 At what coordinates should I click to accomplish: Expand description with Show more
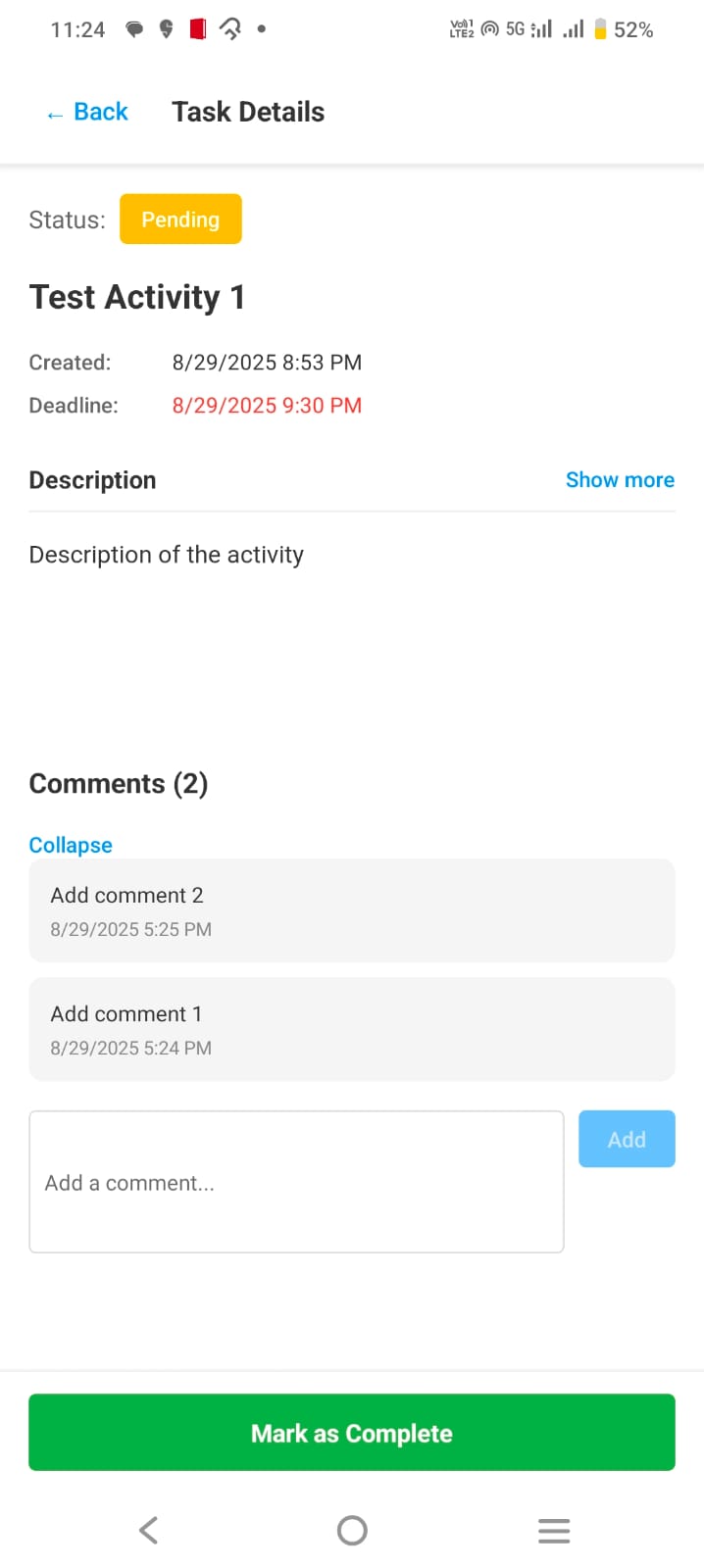tap(620, 480)
